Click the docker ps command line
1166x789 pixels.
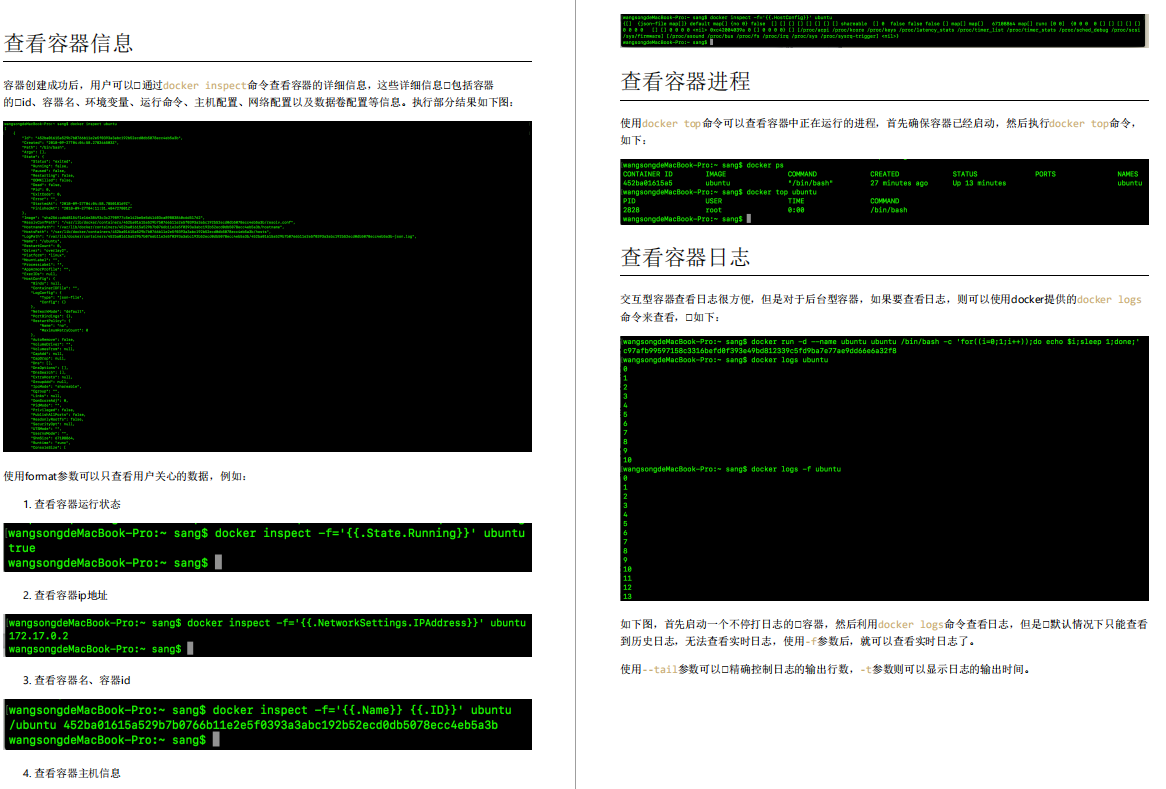[703, 165]
